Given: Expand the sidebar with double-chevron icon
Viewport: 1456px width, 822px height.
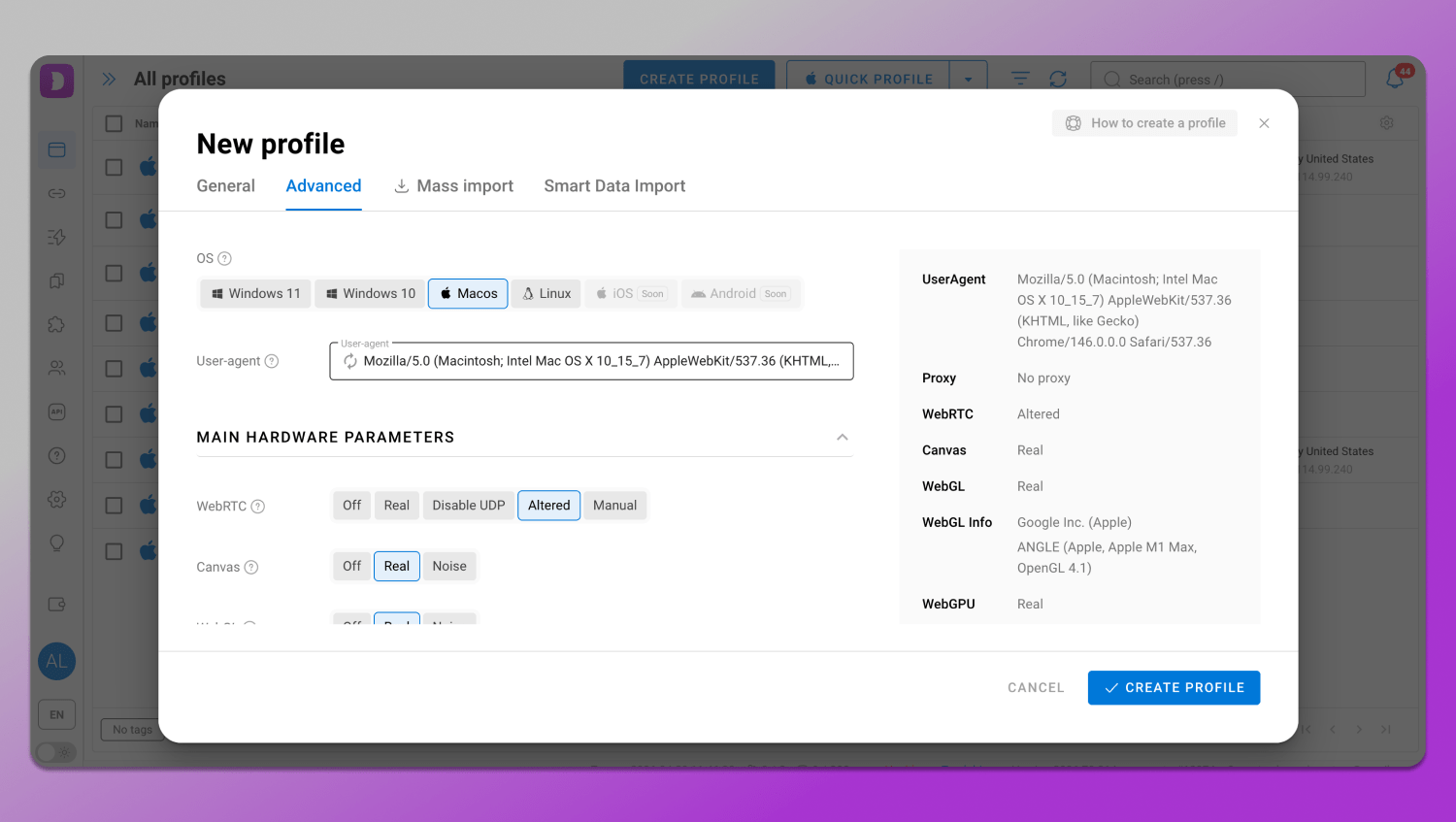Looking at the screenshot, I should (x=109, y=79).
